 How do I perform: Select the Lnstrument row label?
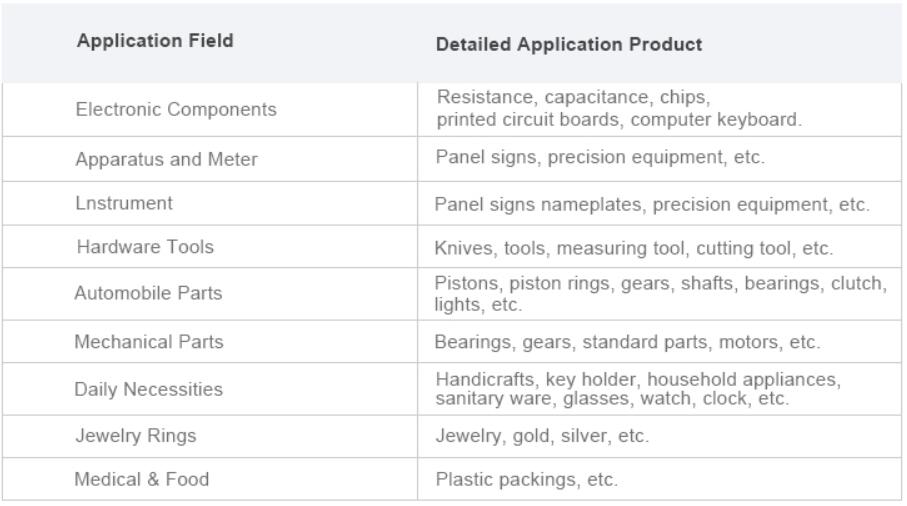pyautogui.click(x=124, y=204)
